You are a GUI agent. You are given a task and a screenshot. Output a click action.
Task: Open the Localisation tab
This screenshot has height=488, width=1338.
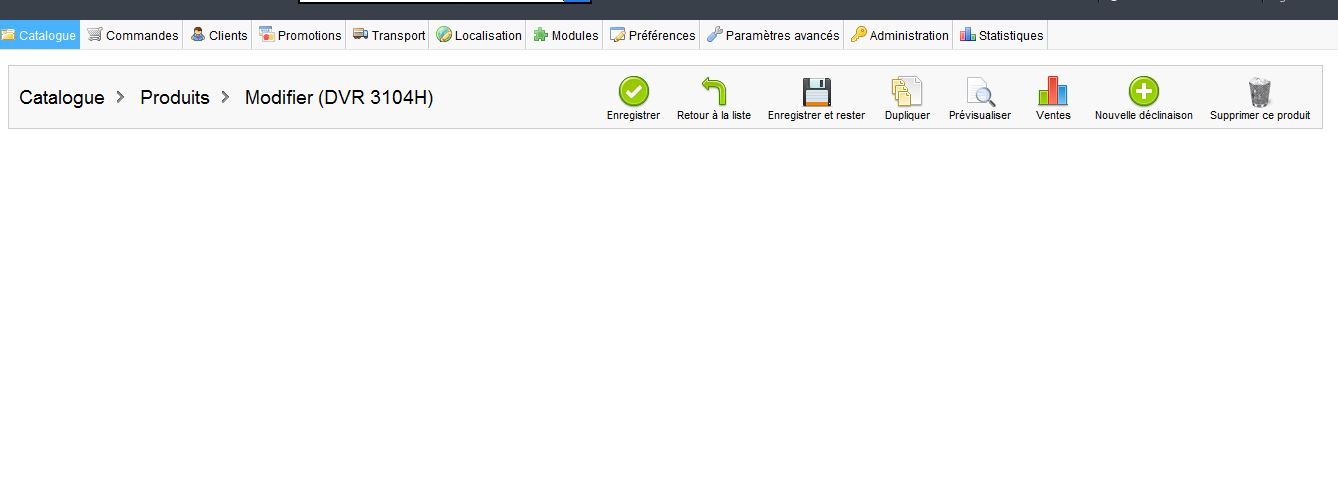(479, 35)
